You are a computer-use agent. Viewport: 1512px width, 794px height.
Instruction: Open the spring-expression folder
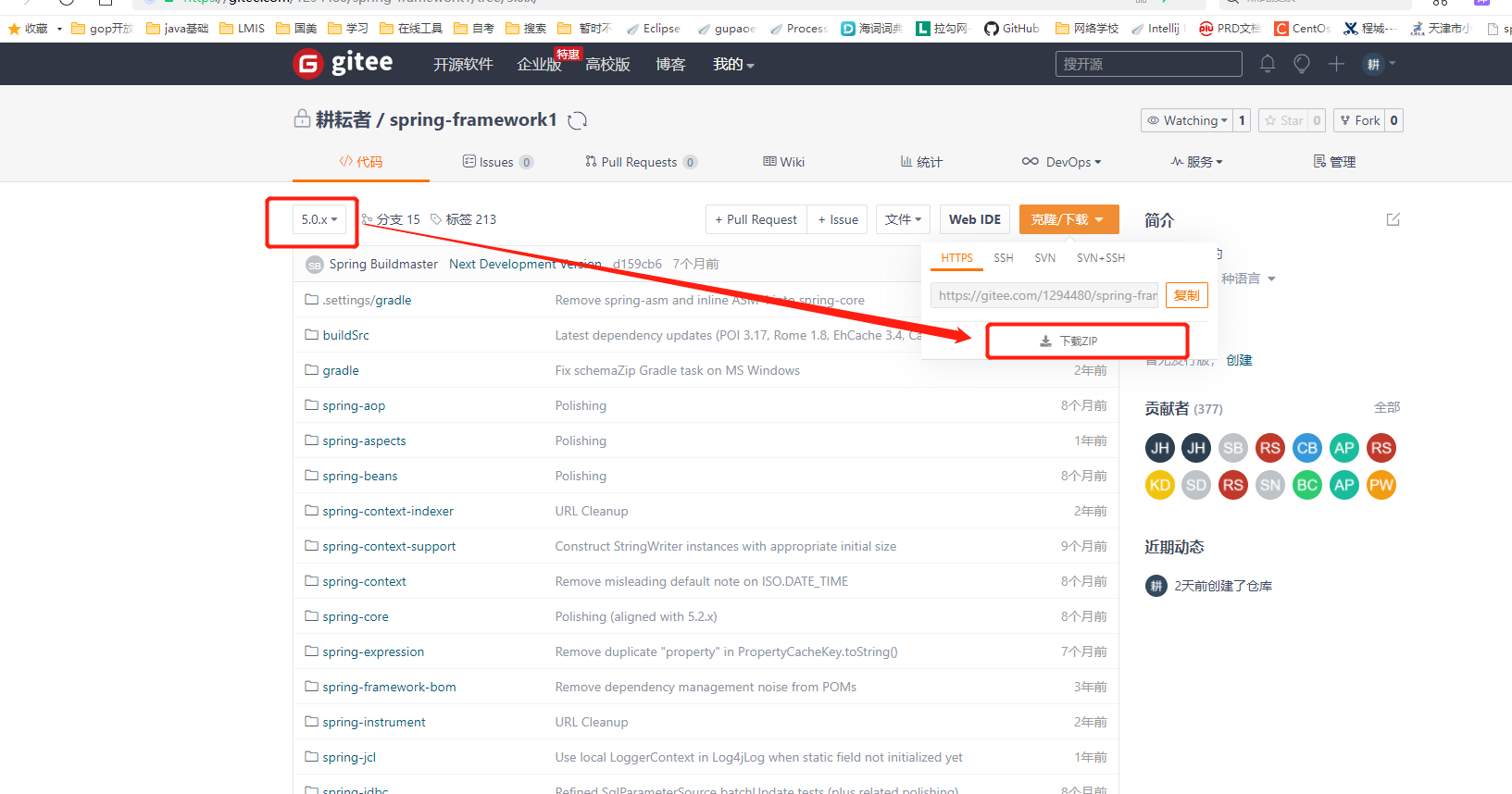pos(373,651)
